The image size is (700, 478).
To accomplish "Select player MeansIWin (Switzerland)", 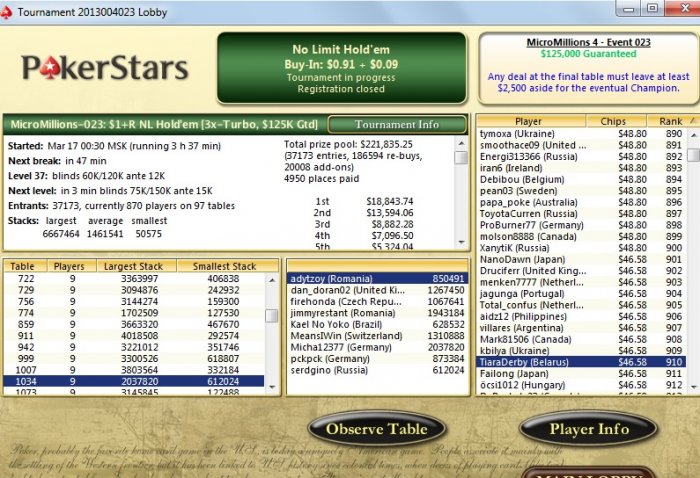I will click(377, 336).
